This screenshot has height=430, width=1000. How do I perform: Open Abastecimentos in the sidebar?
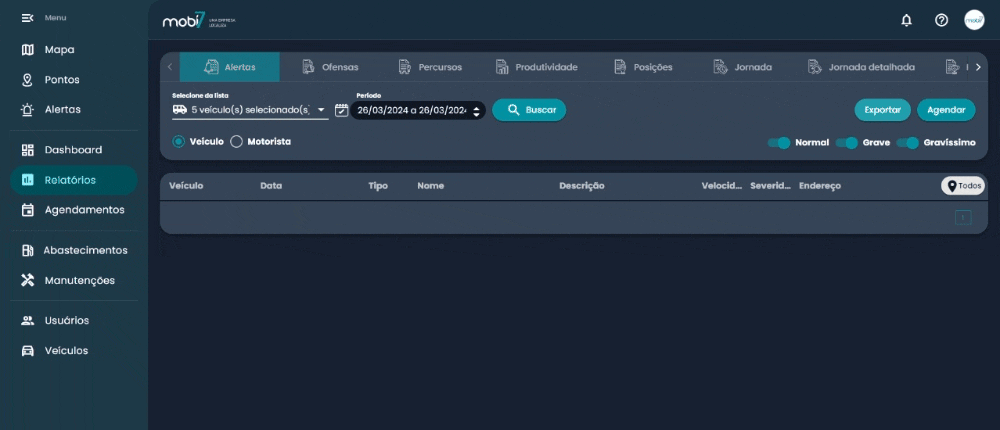(84, 250)
